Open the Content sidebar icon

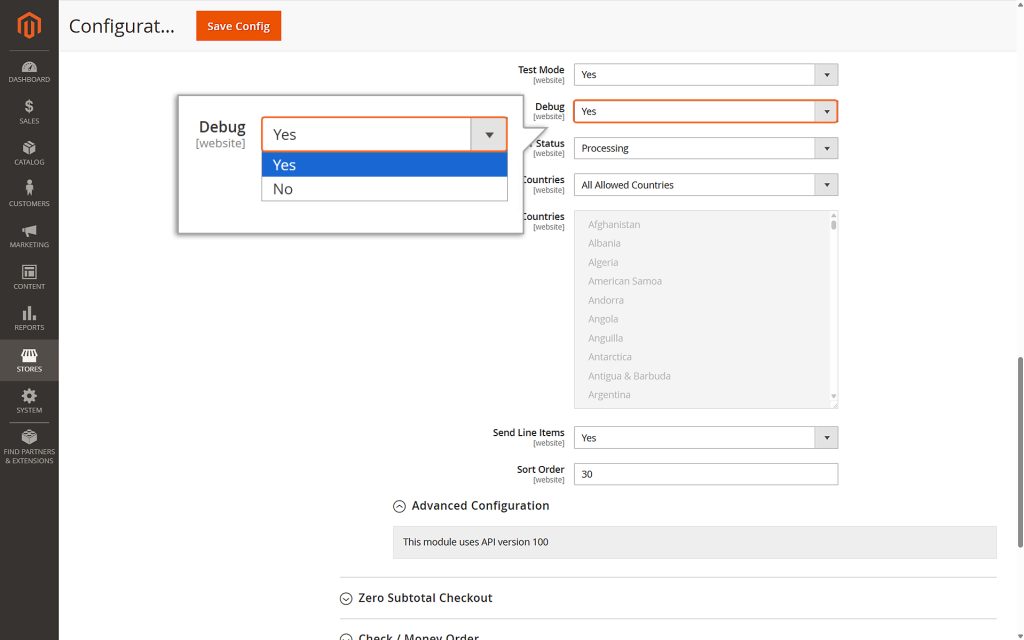click(x=29, y=275)
